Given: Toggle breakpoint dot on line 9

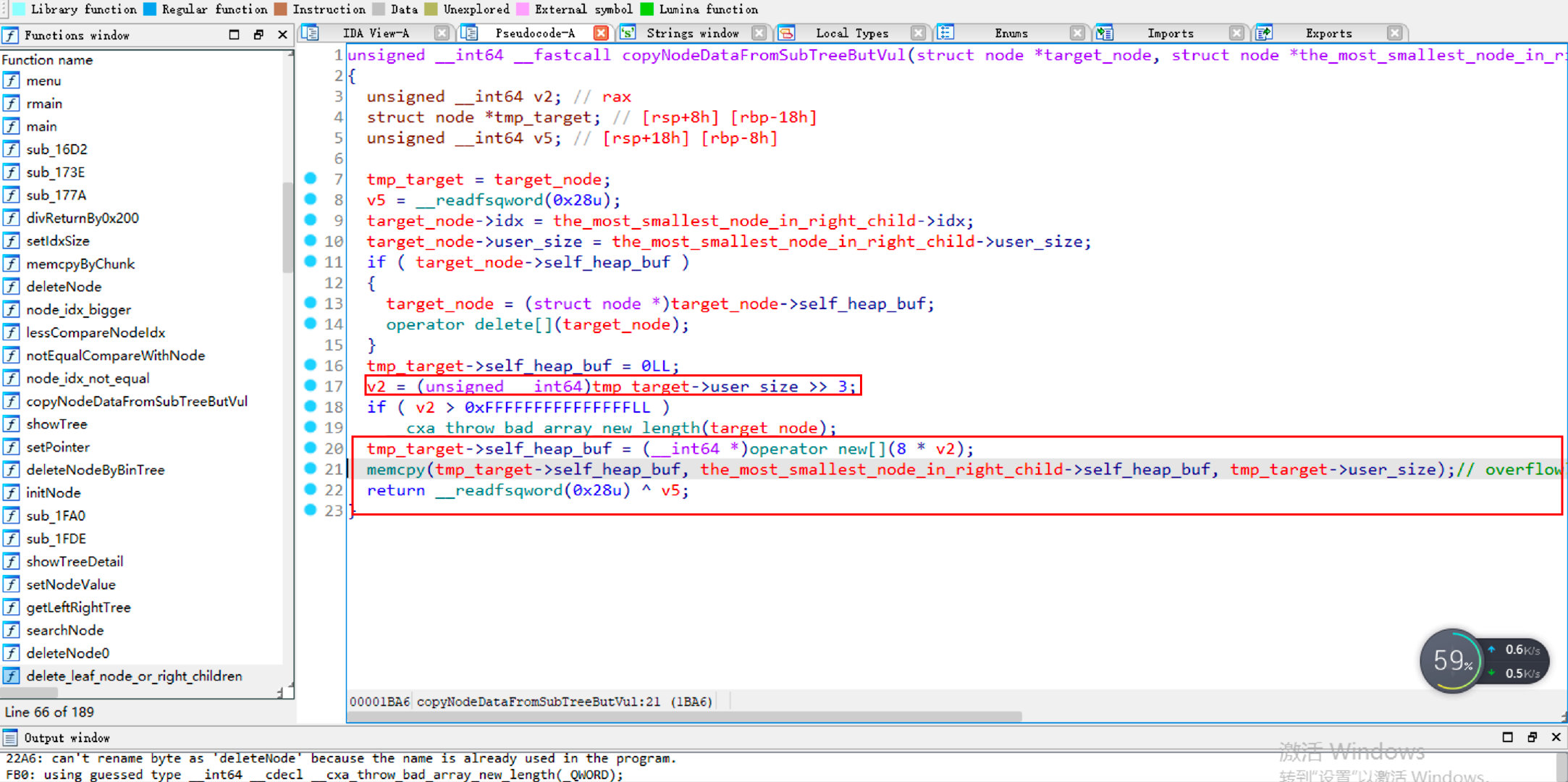Looking at the screenshot, I should pos(311,220).
